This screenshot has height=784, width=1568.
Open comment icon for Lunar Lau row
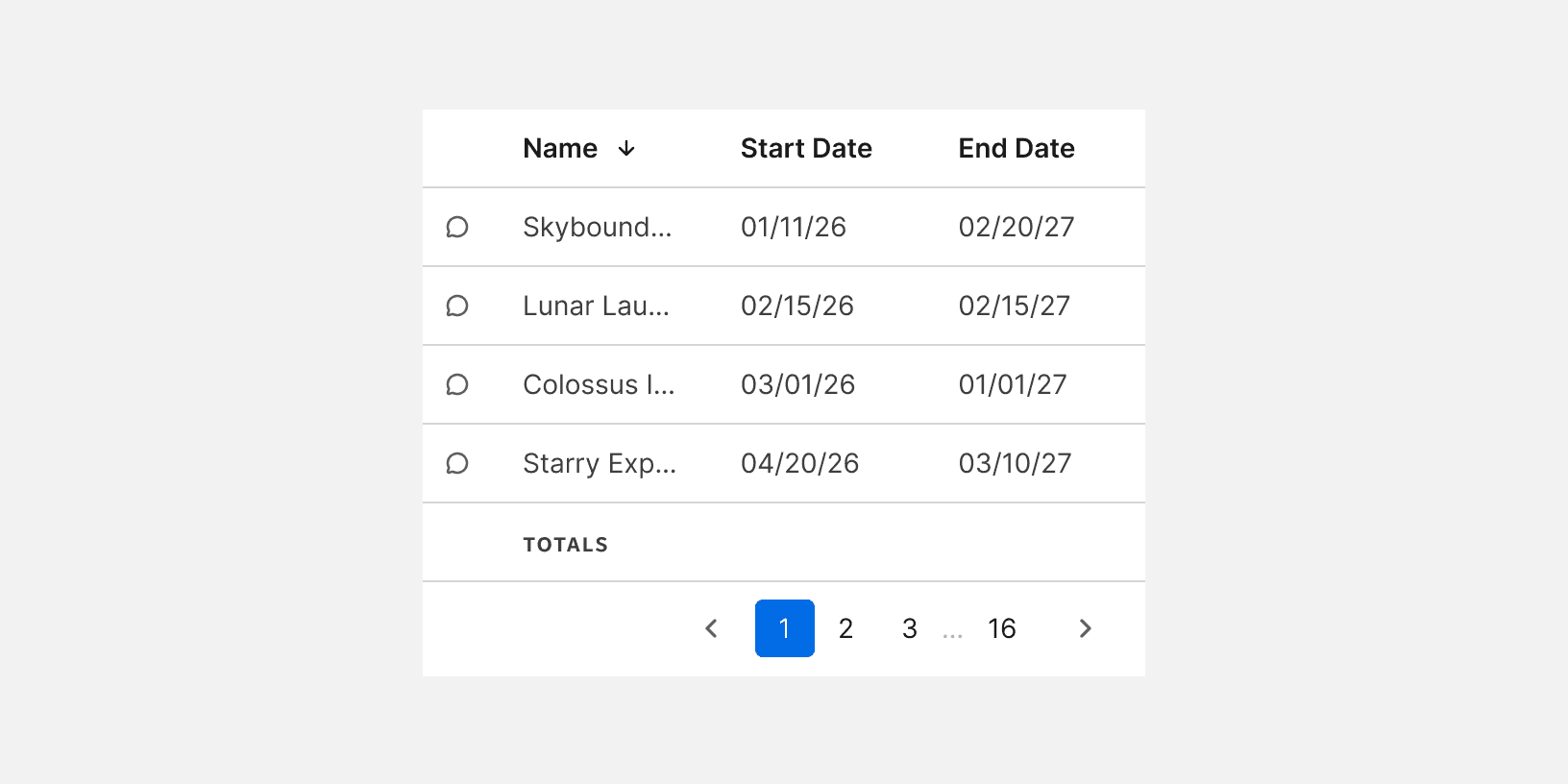[457, 306]
